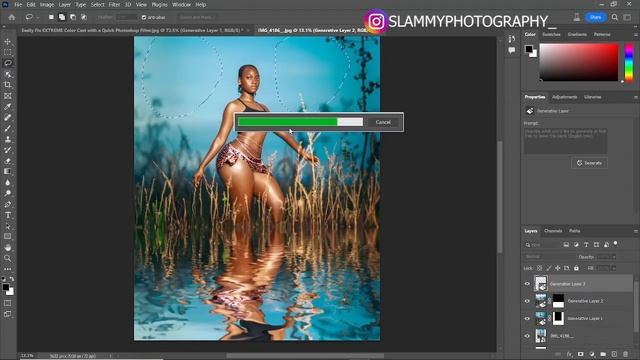The image size is (640, 360).
Task: Select the Brush tool
Action: (x=8, y=128)
